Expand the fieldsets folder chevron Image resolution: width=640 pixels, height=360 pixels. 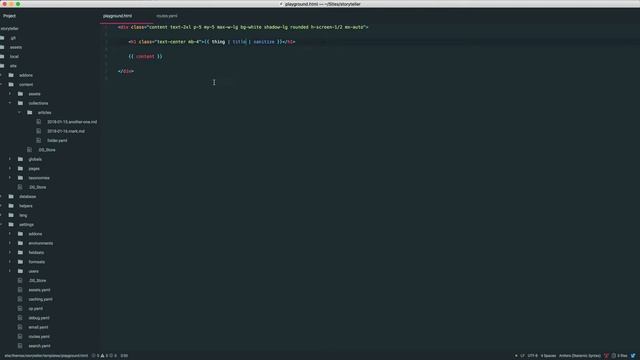(x=10, y=253)
